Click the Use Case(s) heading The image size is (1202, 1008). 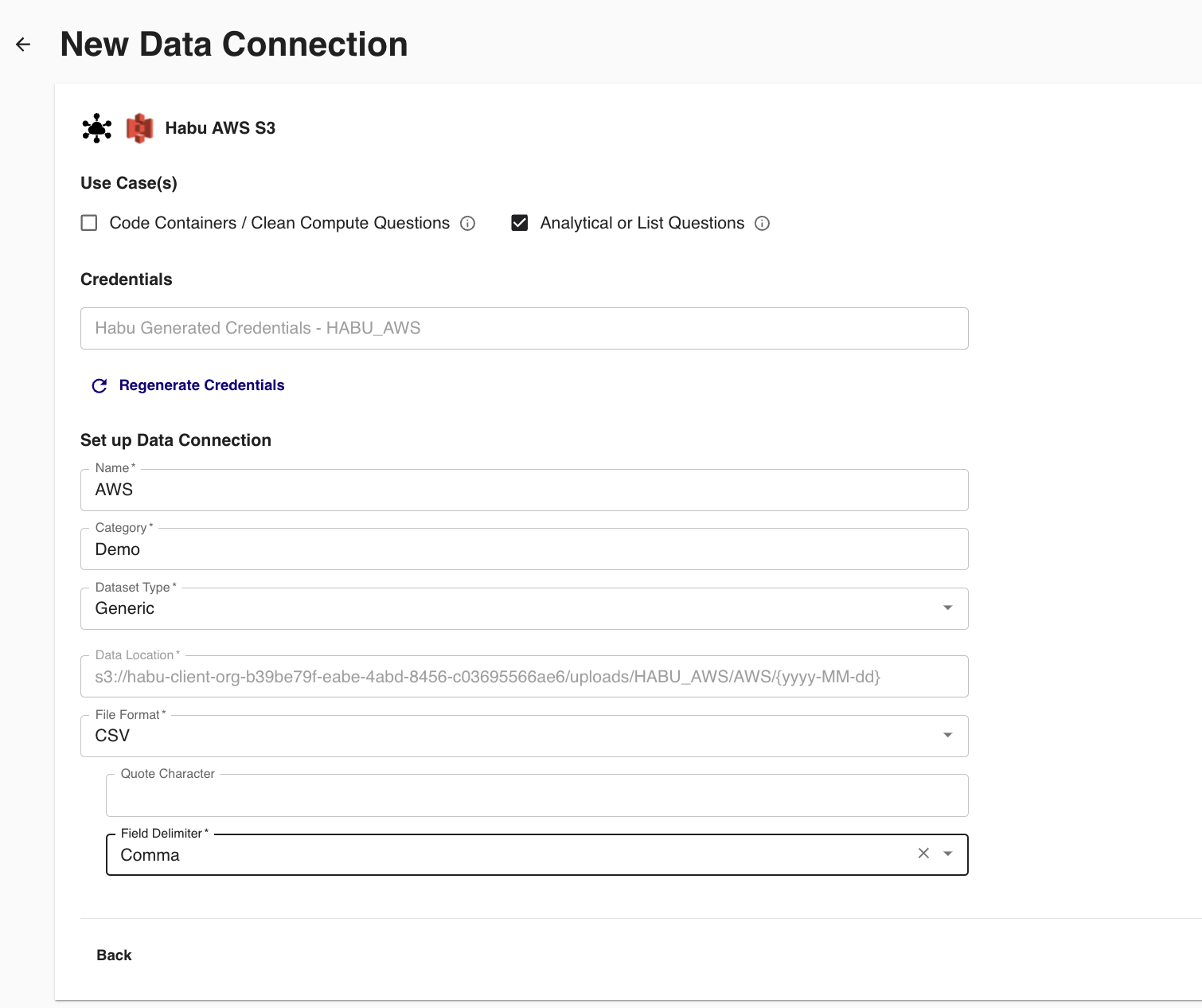[129, 183]
